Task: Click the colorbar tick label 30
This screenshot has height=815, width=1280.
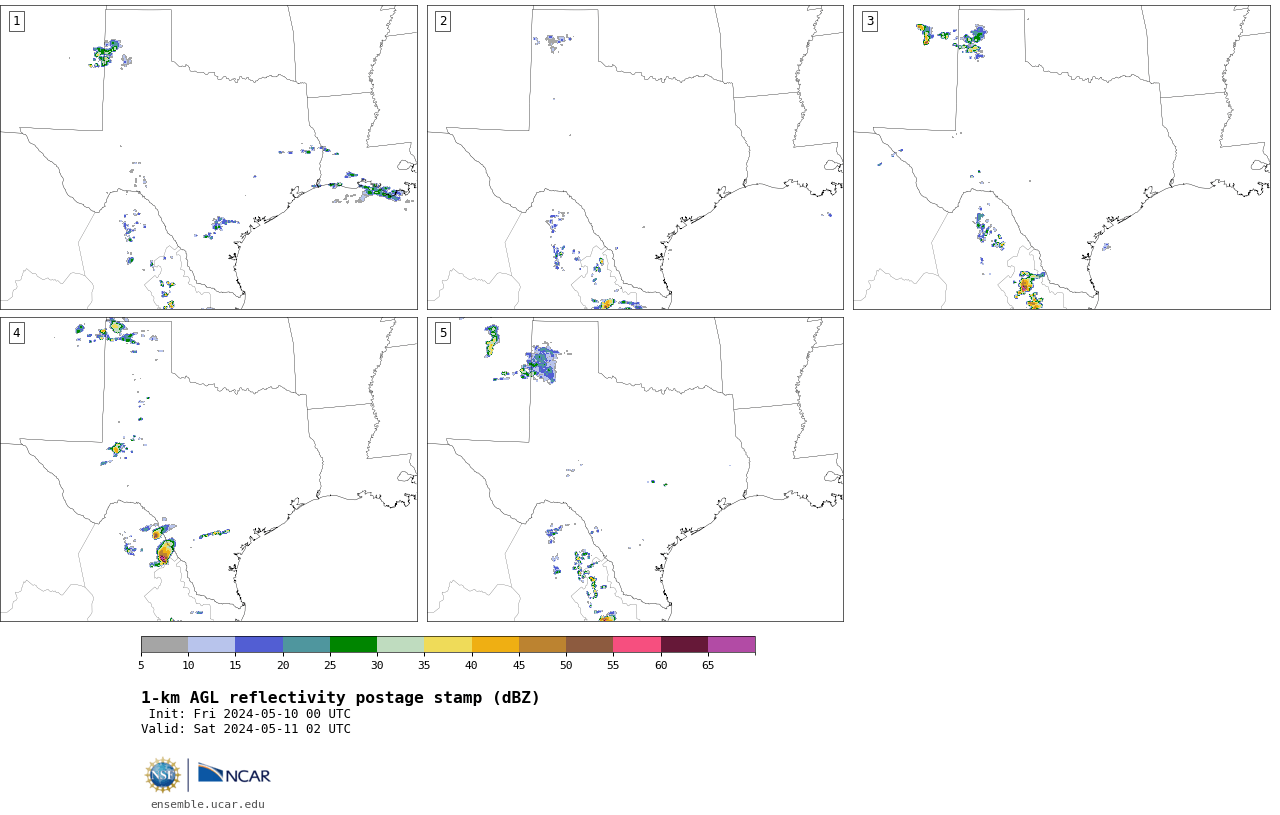Action: [x=377, y=666]
